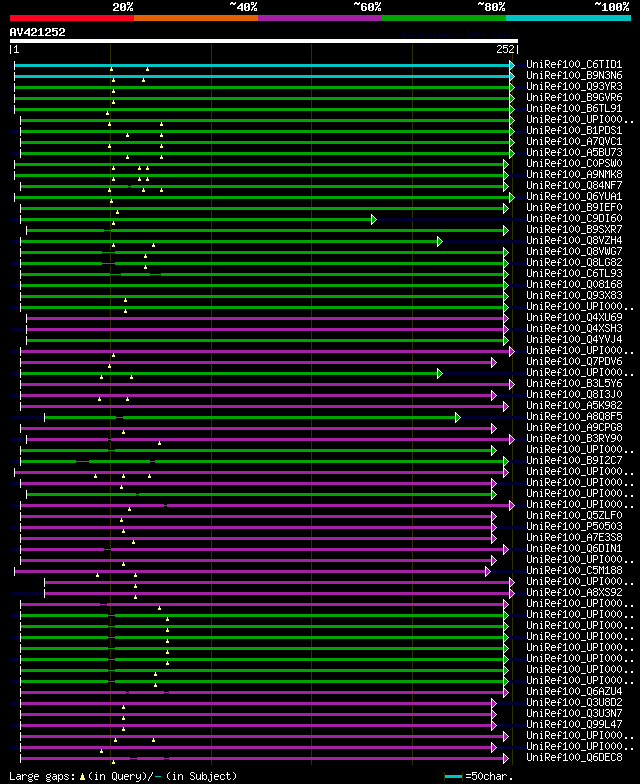
Task: Select the UniRef100_Q6DIN1 label
Action: pyautogui.click(x=574, y=548)
